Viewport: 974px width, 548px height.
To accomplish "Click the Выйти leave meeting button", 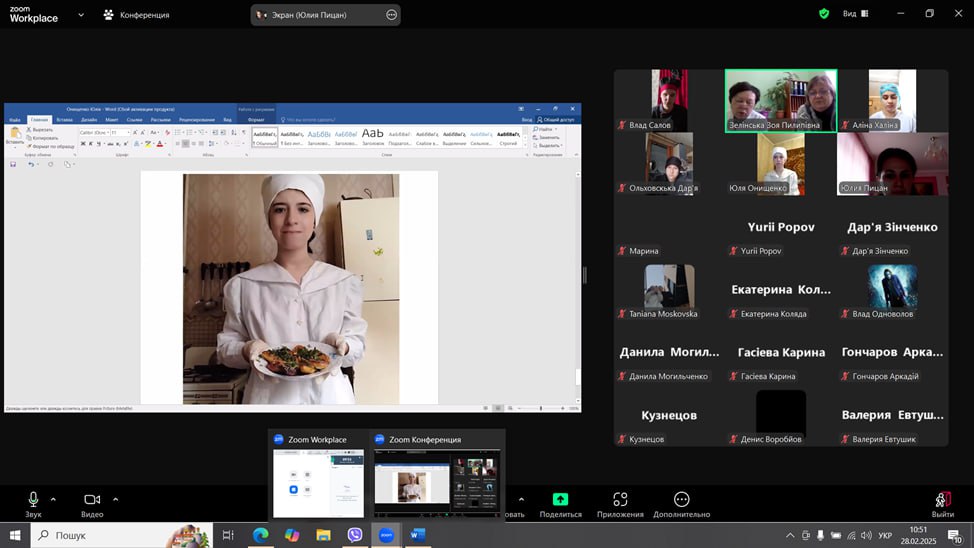I will coord(942,502).
